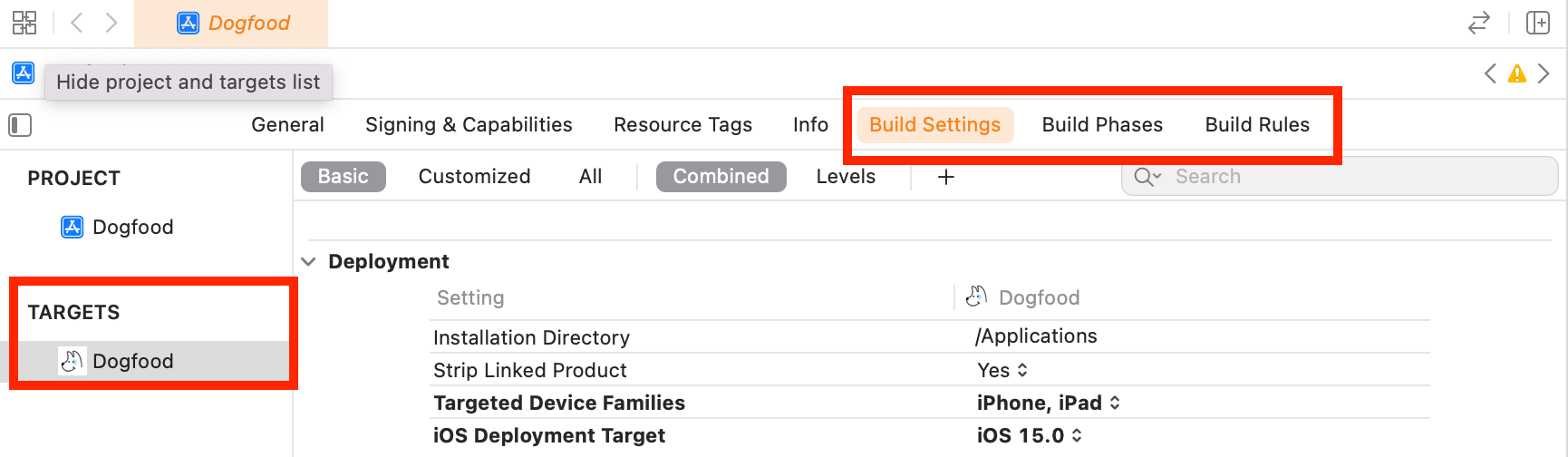Add a build setting with the plus button
This screenshot has height=457, width=1568.
tap(946, 177)
